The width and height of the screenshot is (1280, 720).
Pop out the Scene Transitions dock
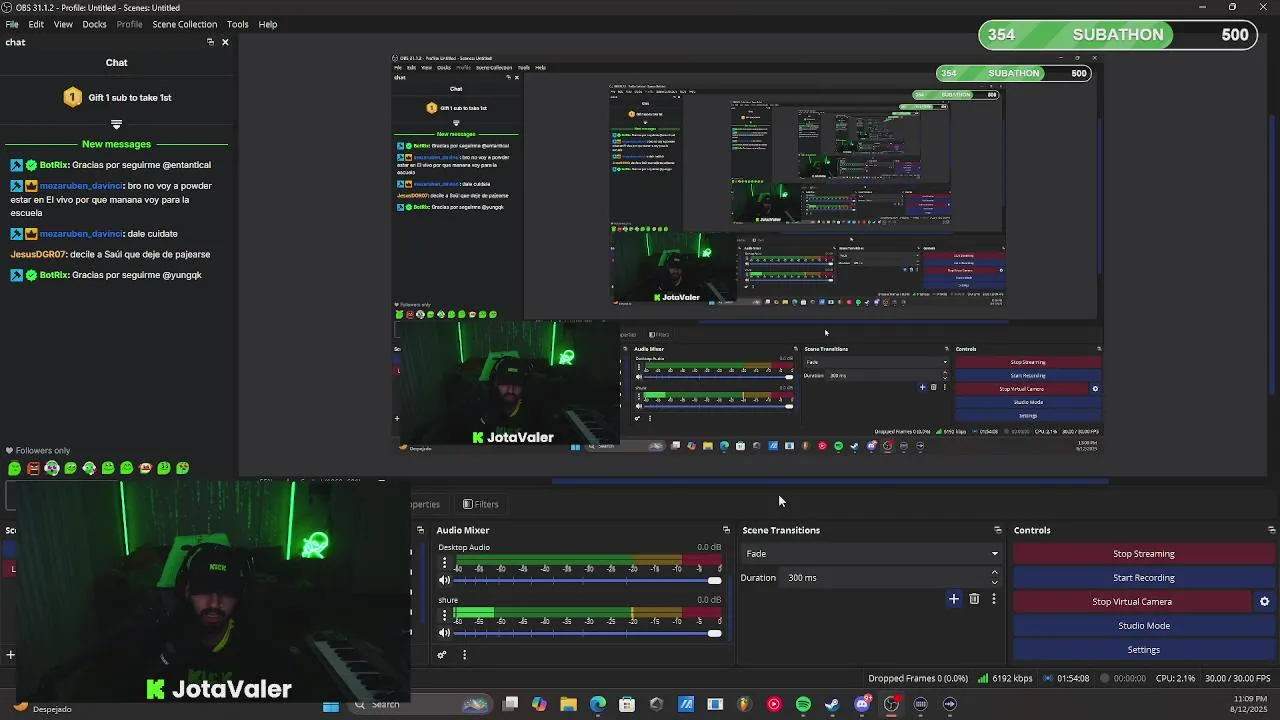click(997, 530)
